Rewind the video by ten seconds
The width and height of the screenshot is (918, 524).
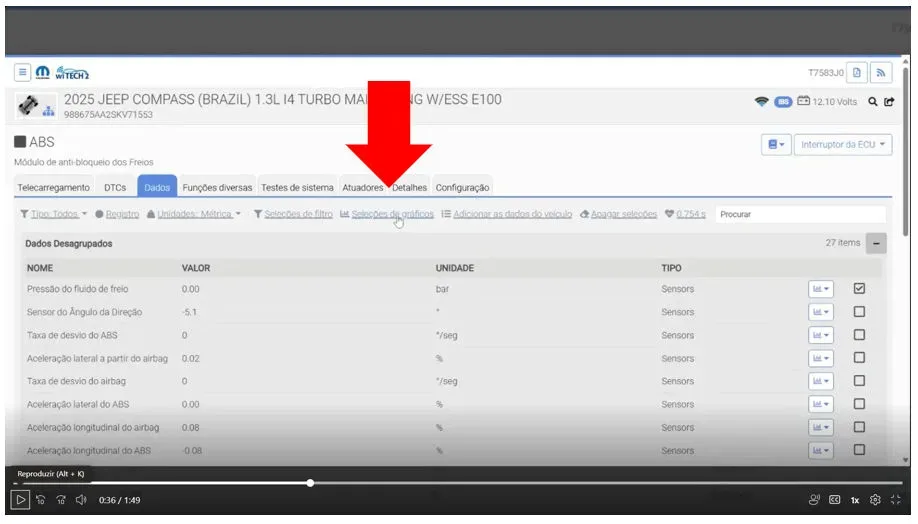tap(40, 500)
